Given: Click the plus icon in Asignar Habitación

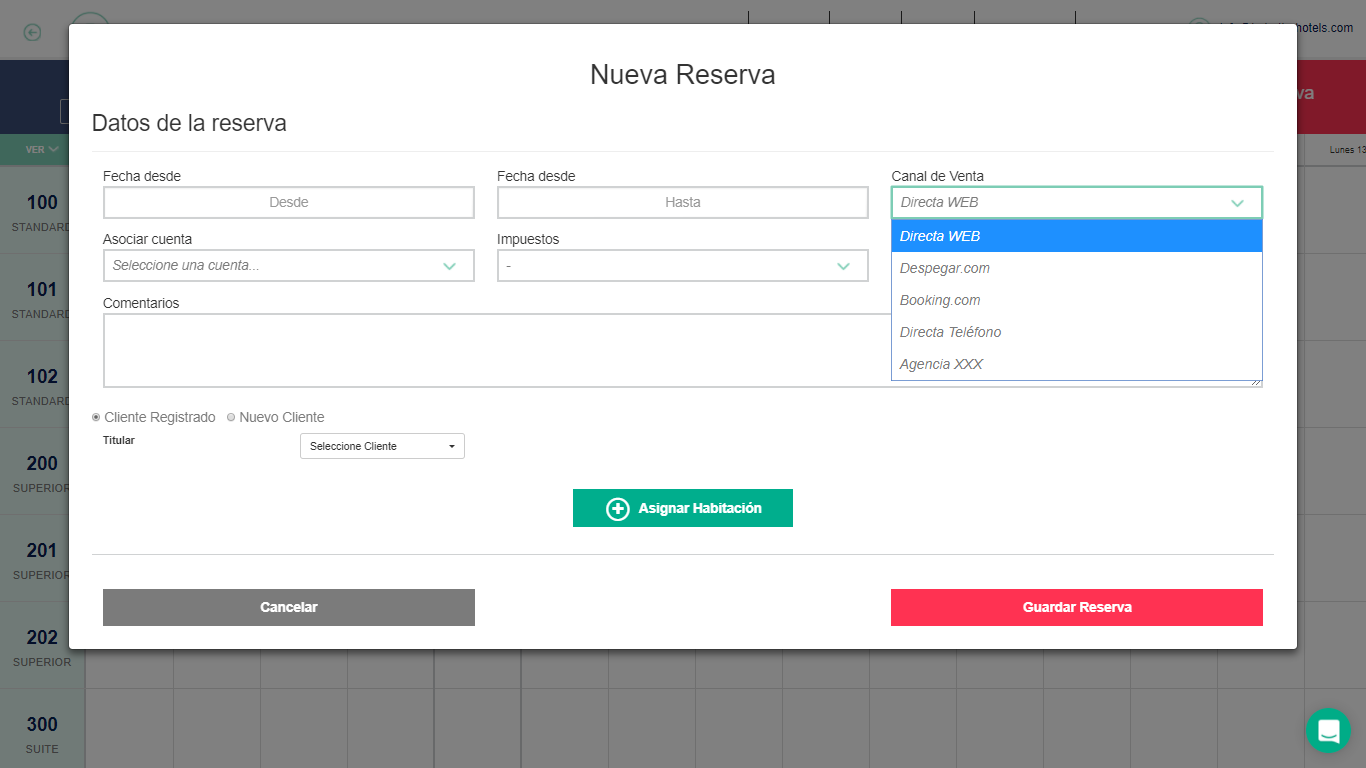Looking at the screenshot, I should click(618, 509).
